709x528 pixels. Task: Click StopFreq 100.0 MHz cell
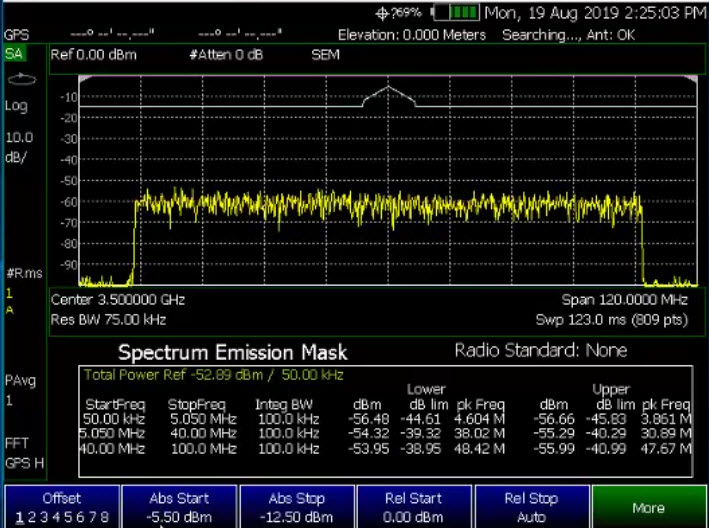(x=203, y=449)
